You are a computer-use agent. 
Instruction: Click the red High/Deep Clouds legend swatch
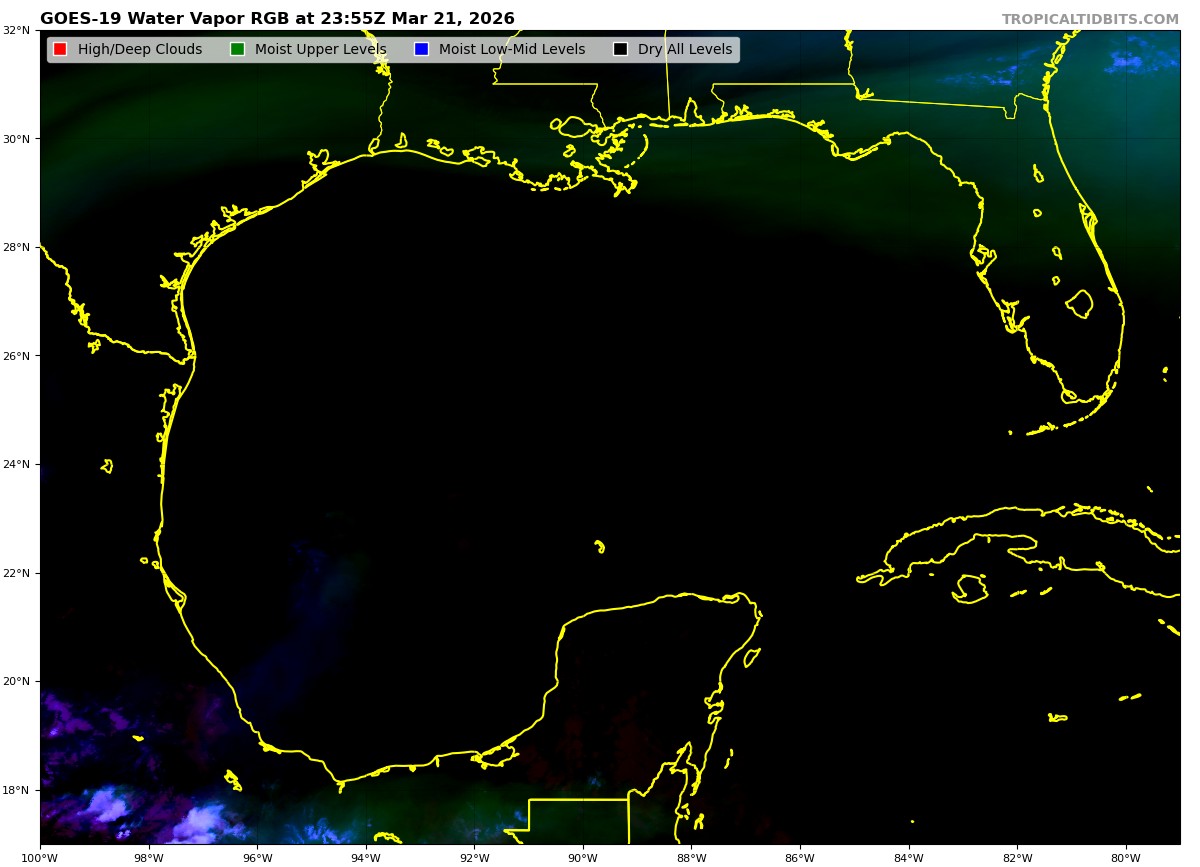click(x=60, y=50)
